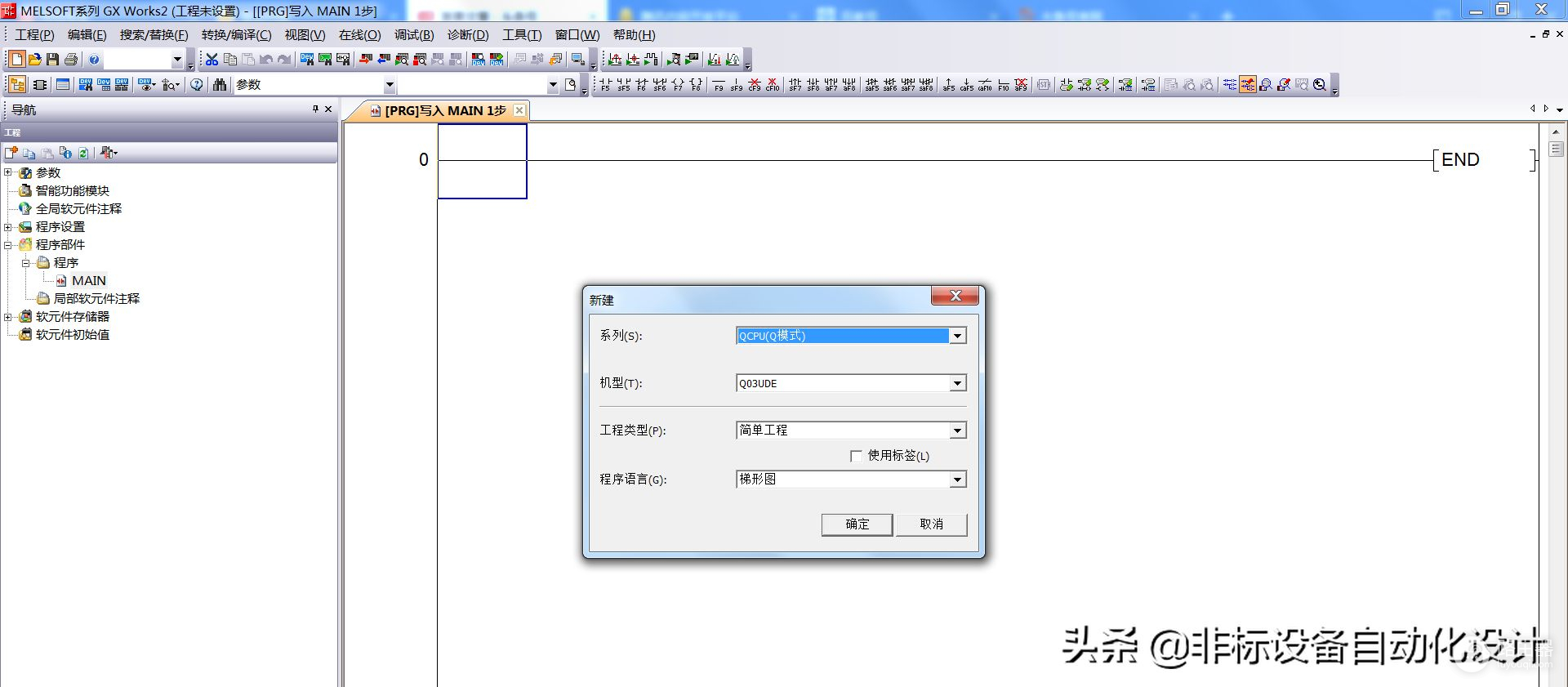Image resolution: width=1568 pixels, height=687 pixels.
Task: Click the ladder editor cursor cell
Action: [x=482, y=161]
